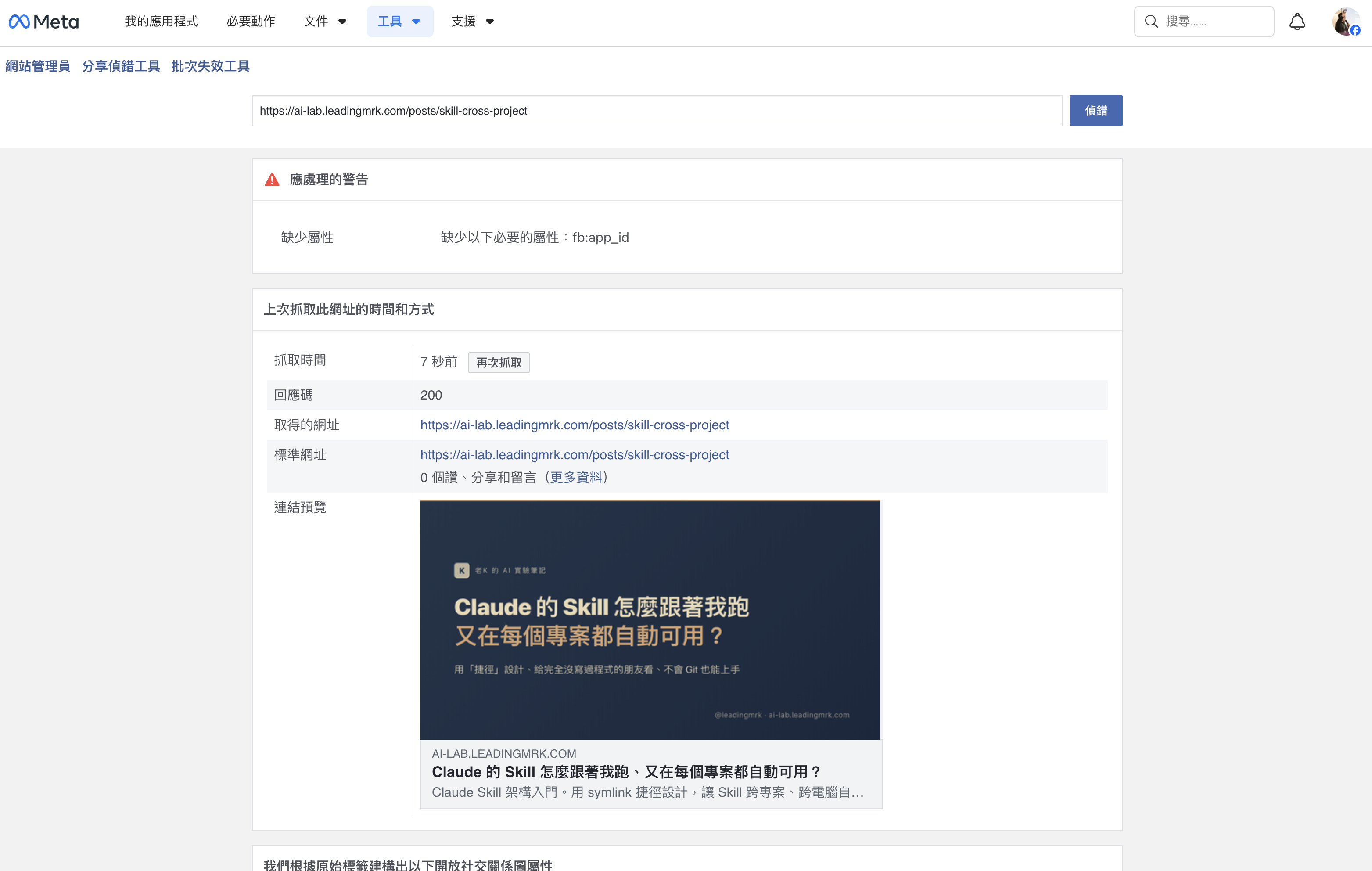
Task: Click the Meta logo
Action: [x=44, y=22]
